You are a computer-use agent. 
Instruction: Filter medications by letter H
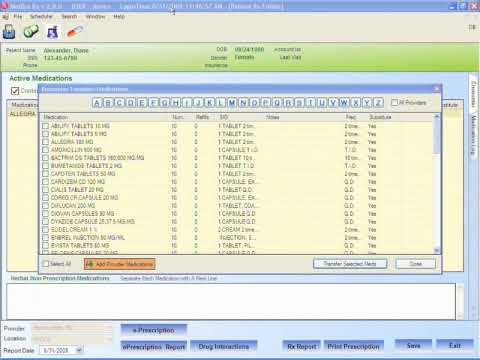click(176, 103)
